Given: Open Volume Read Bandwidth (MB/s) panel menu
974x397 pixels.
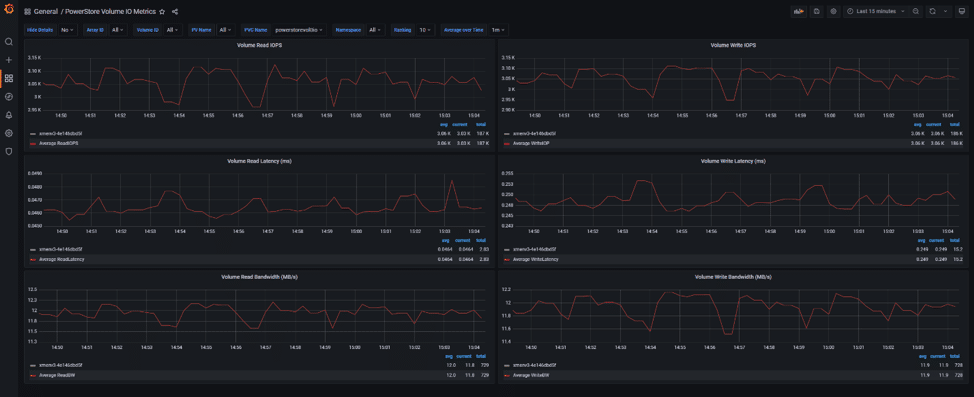Looking at the screenshot, I should click(259, 276).
